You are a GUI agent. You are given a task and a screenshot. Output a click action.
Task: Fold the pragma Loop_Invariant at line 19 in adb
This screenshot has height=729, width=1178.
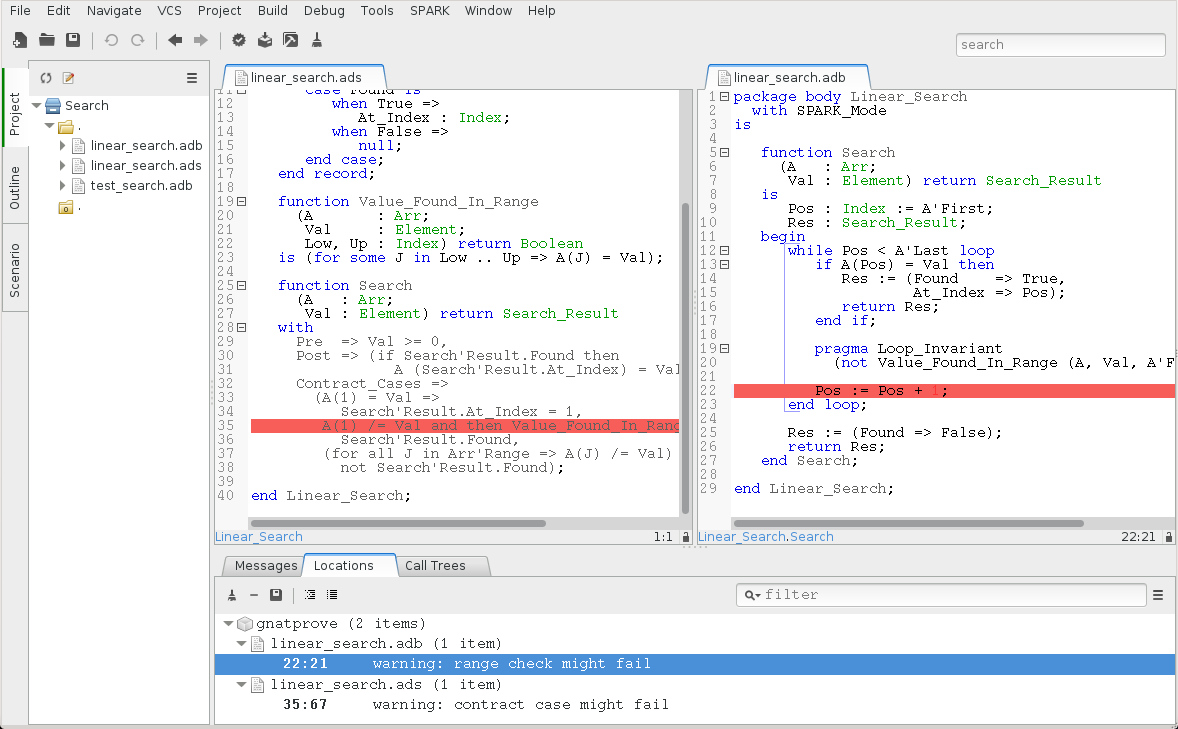(724, 348)
